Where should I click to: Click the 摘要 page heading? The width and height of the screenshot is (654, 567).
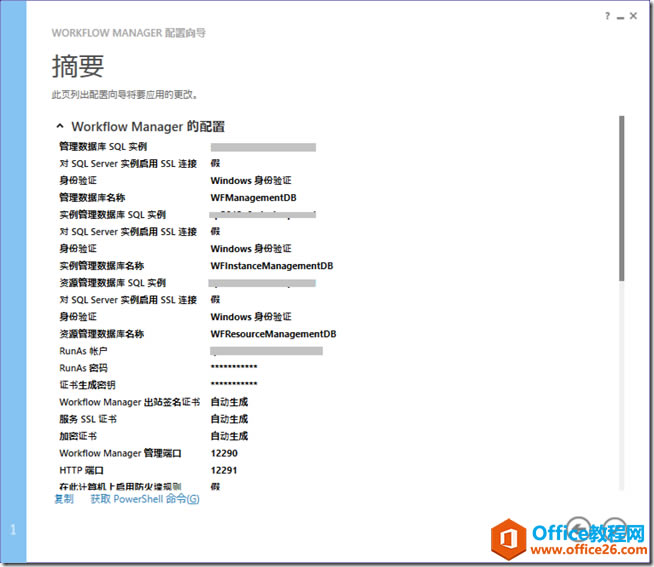[x=78, y=66]
